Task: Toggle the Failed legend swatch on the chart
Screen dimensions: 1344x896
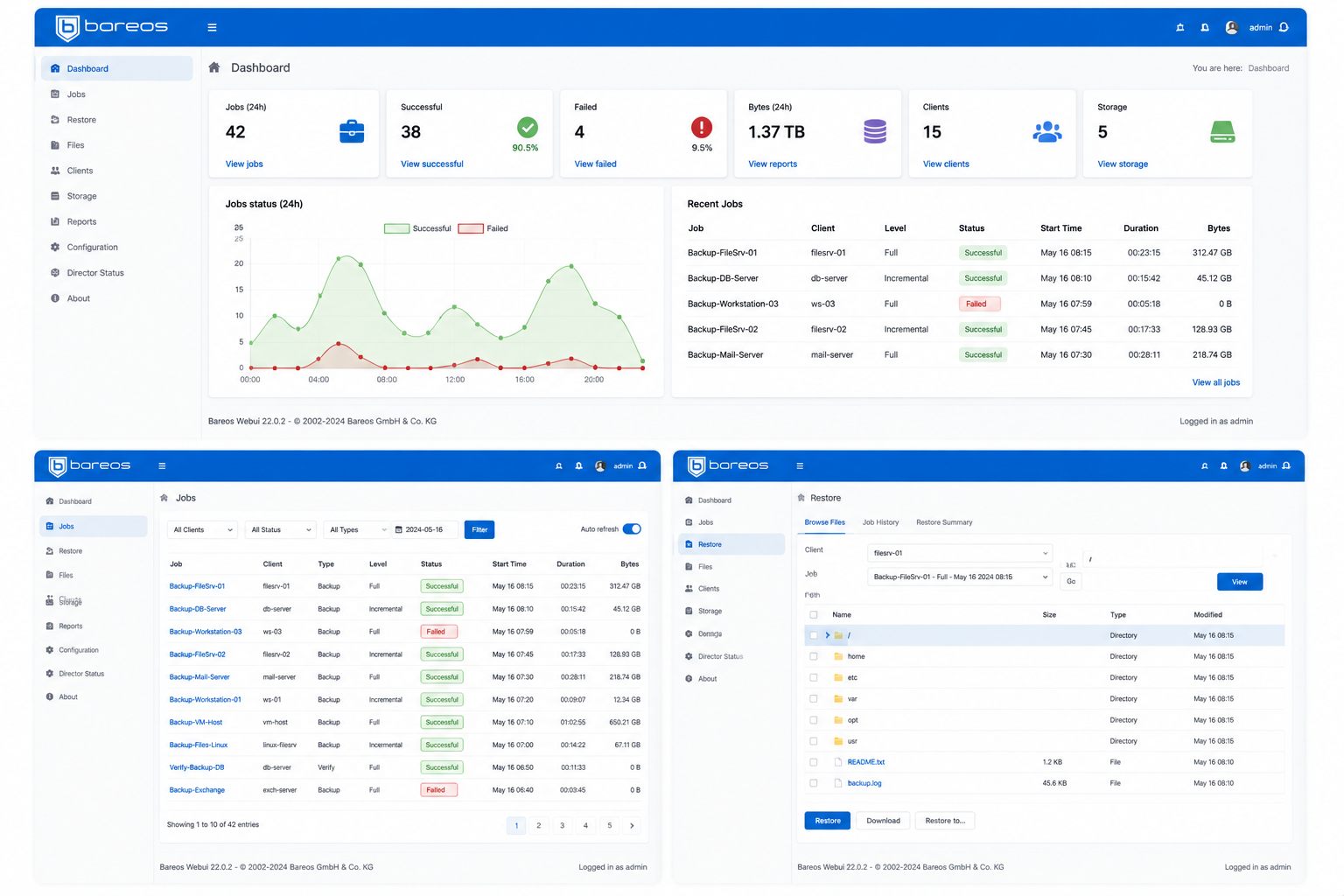Action: pos(471,228)
